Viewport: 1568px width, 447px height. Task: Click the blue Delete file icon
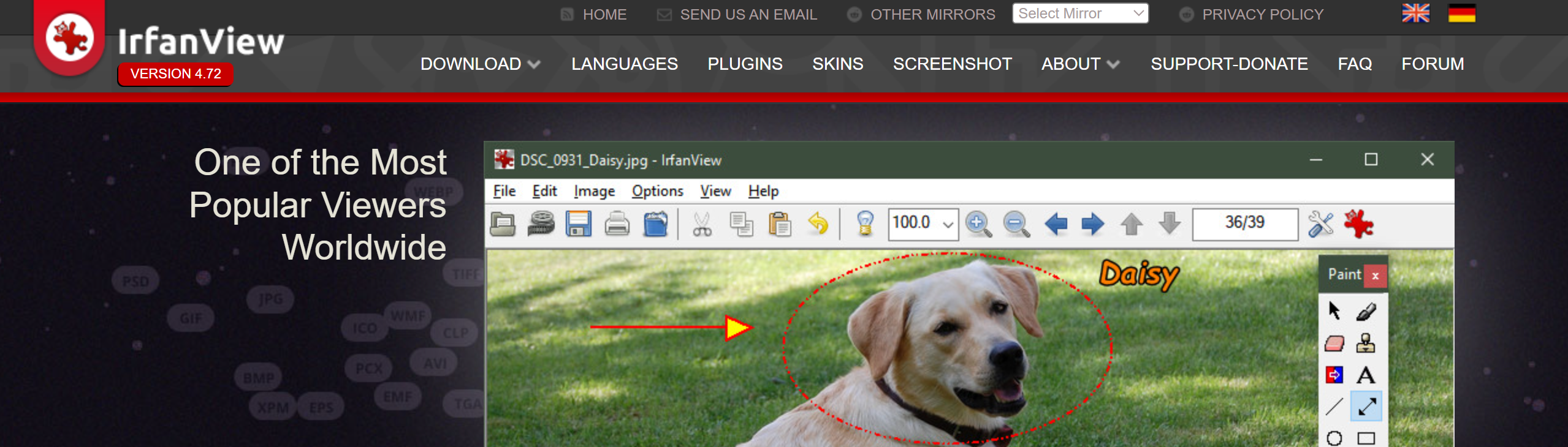pos(655,224)
